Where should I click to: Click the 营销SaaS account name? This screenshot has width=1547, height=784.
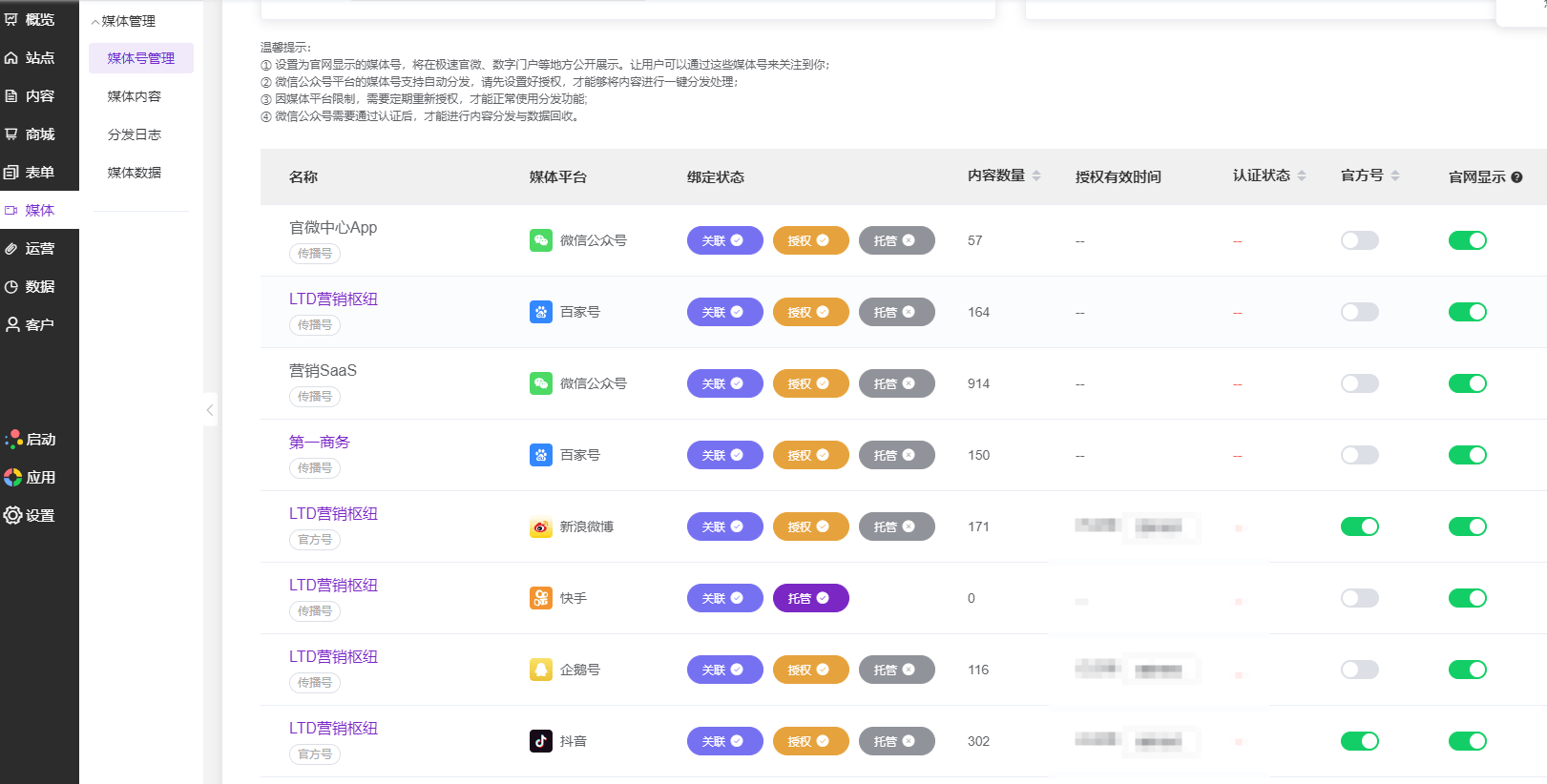click(x=323, y=371)
